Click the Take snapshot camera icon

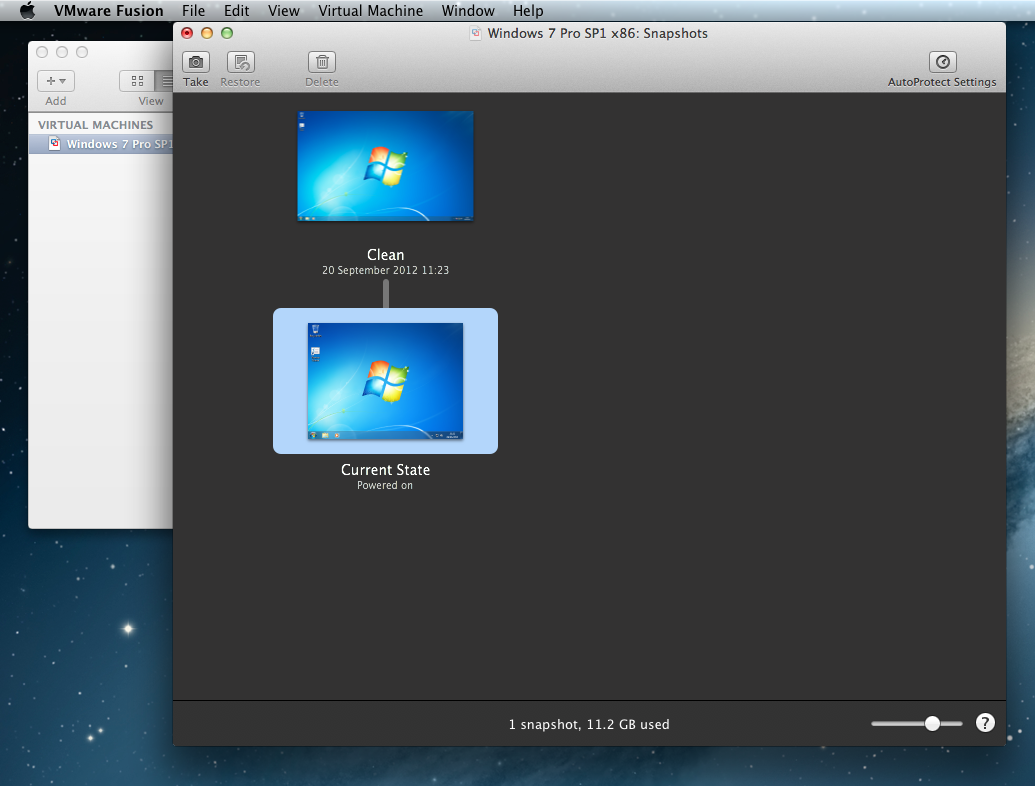click(196, 62)
